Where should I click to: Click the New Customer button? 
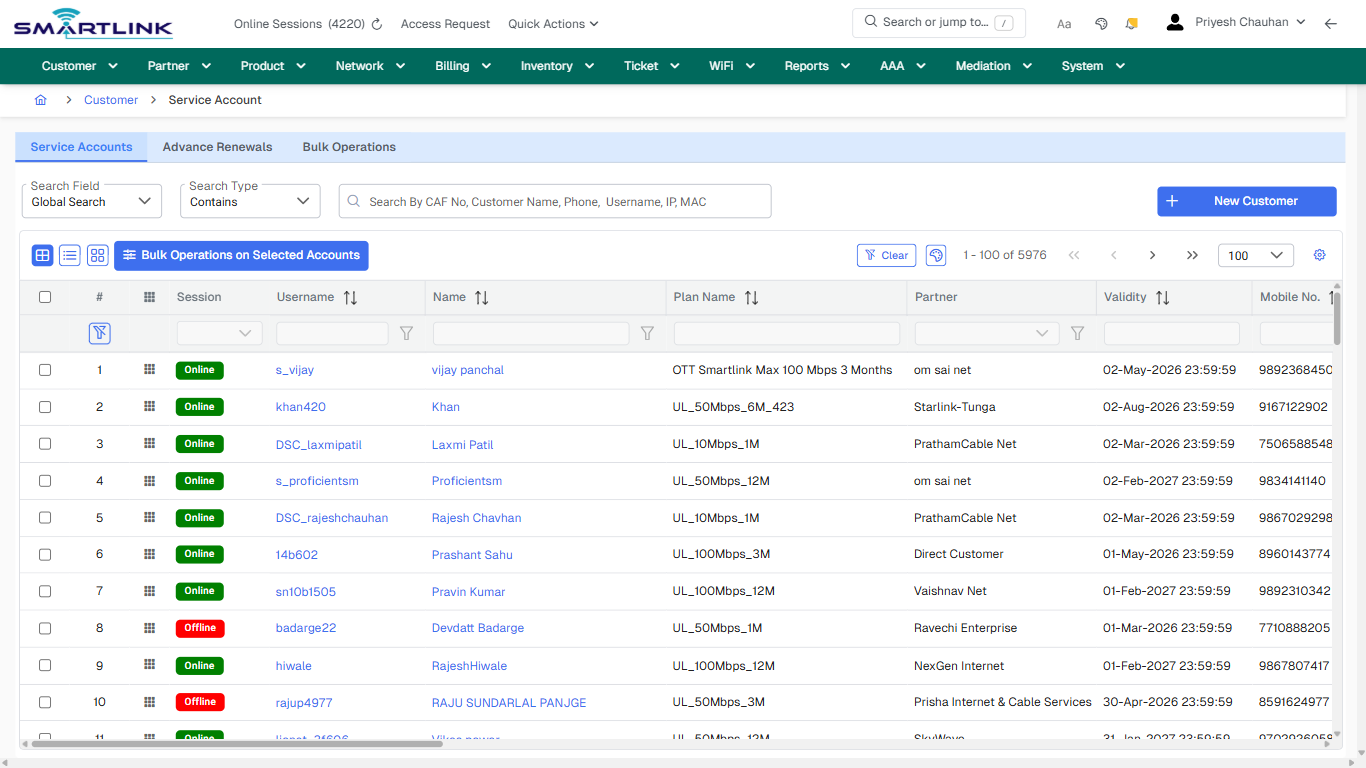click(1246, 201)
